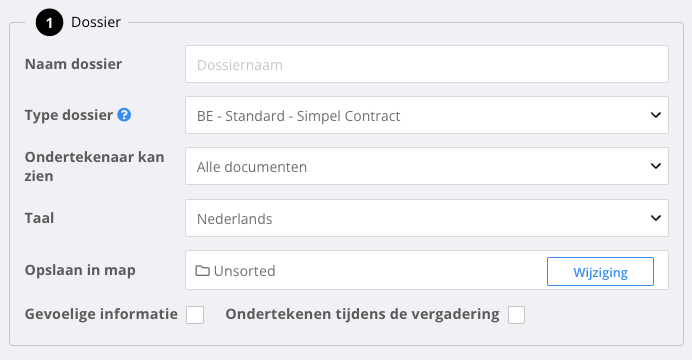
Task: Click the 'Ondertekenen tijdens de vergadering' label text
Action: tap(362, 314)
